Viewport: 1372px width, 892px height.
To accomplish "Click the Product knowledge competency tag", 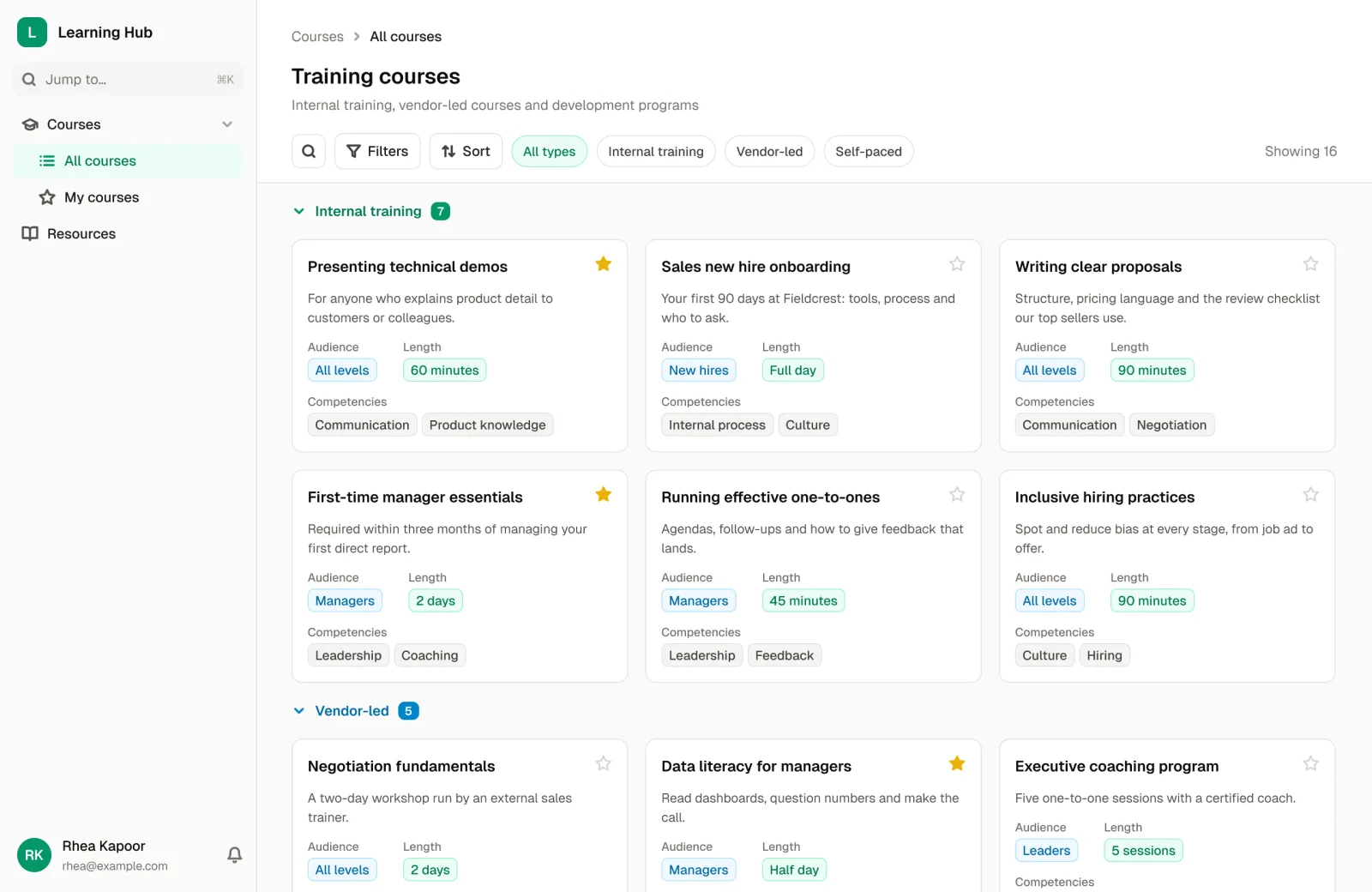I will (487, 425).
